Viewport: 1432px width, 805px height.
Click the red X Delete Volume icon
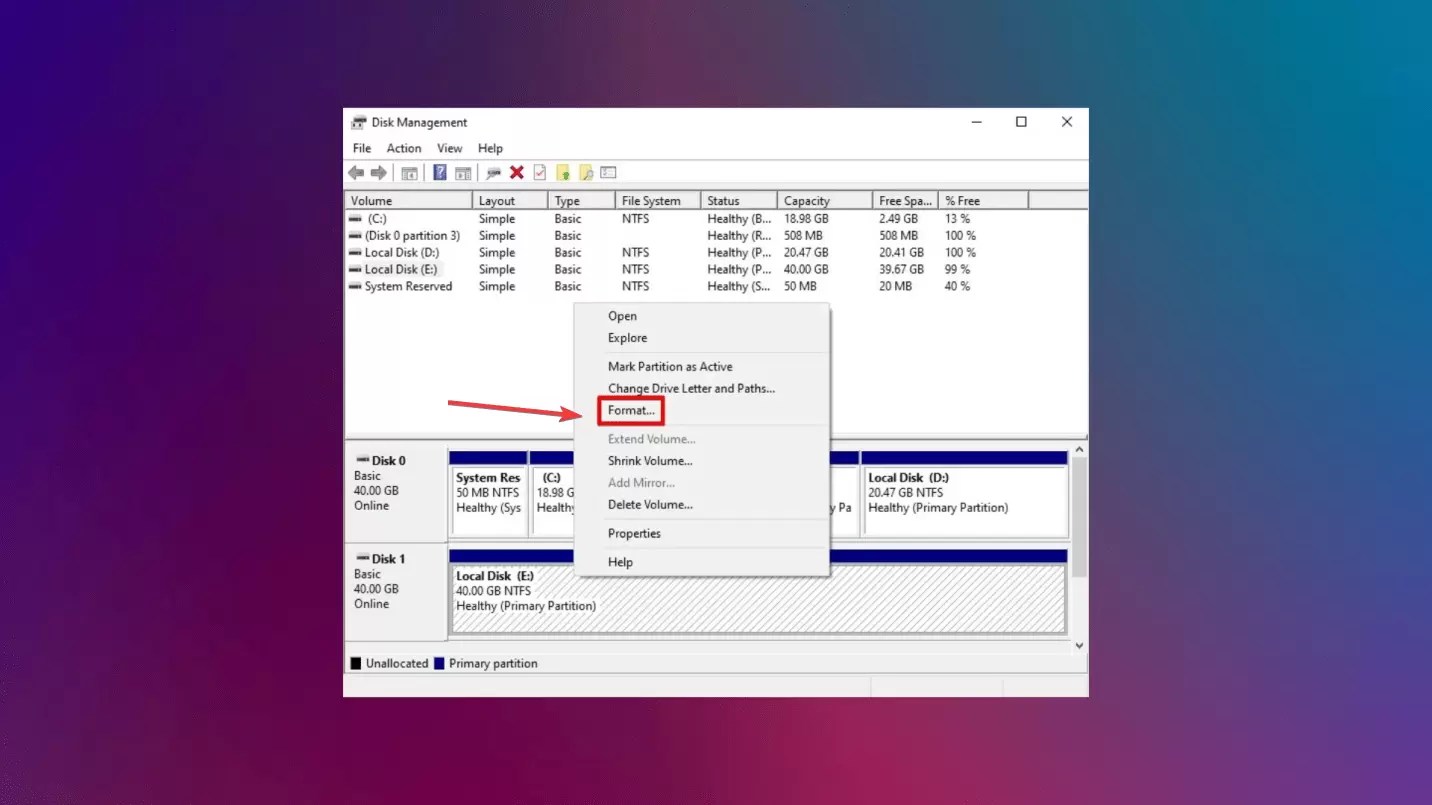point(517,172)
